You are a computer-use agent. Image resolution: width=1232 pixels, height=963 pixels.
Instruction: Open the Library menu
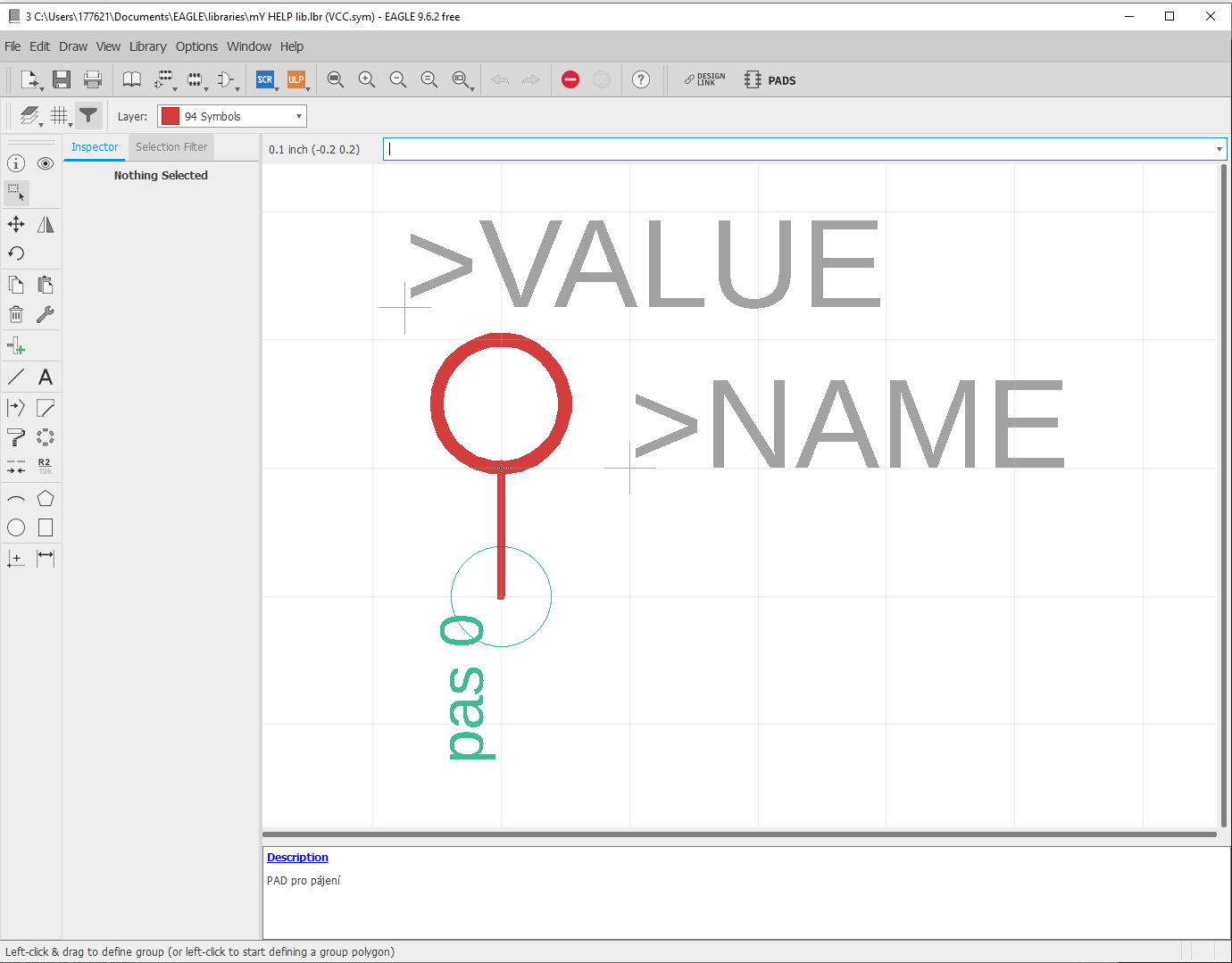pos(147,46)
